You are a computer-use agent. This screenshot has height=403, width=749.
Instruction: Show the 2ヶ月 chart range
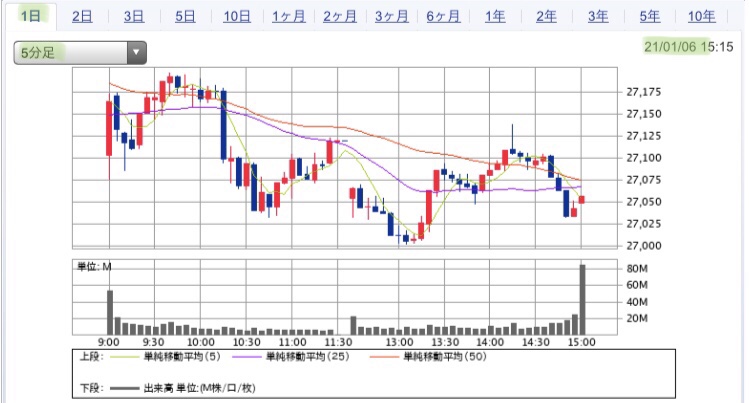(x=340, y=17)
